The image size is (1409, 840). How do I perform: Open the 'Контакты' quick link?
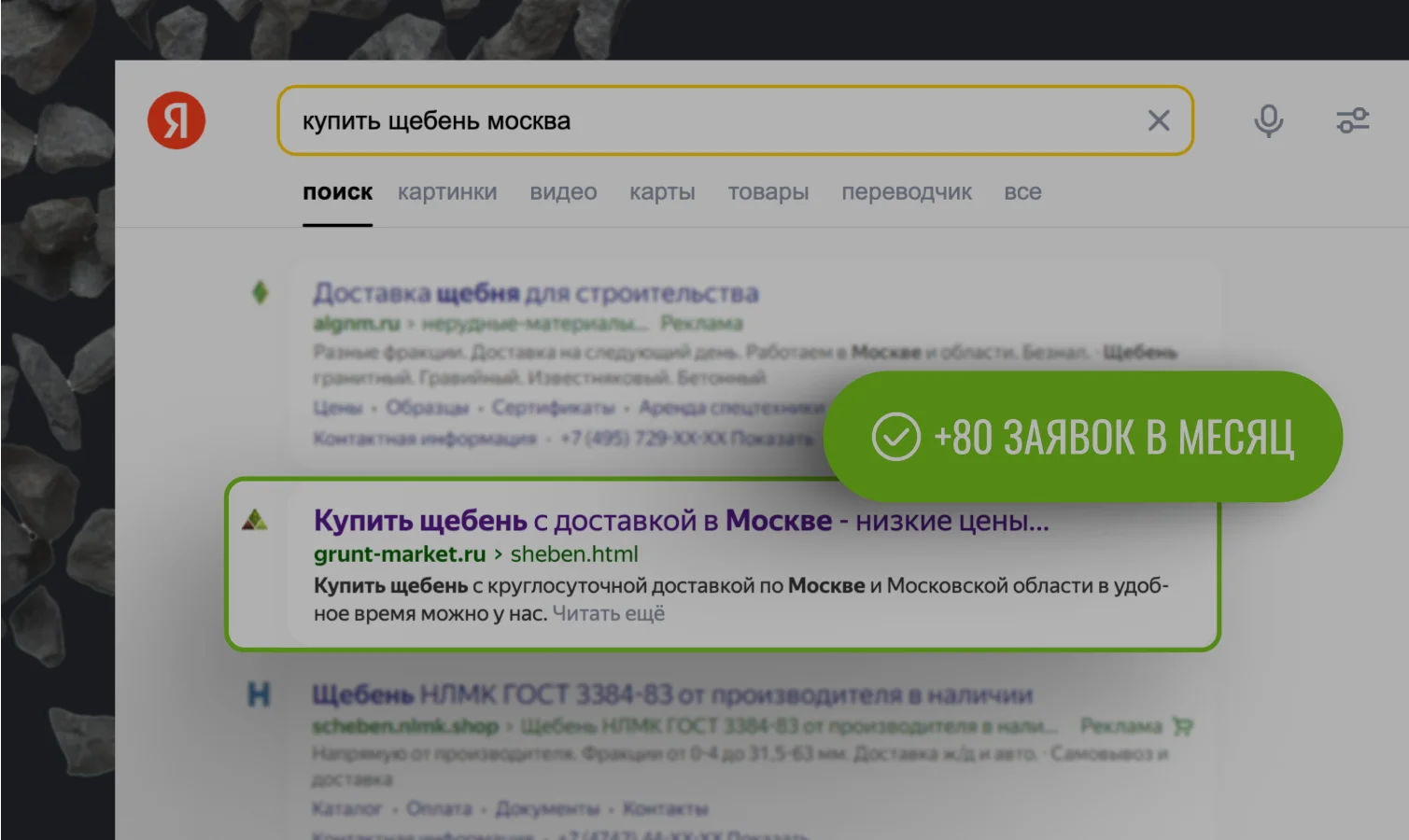[665, 809]
